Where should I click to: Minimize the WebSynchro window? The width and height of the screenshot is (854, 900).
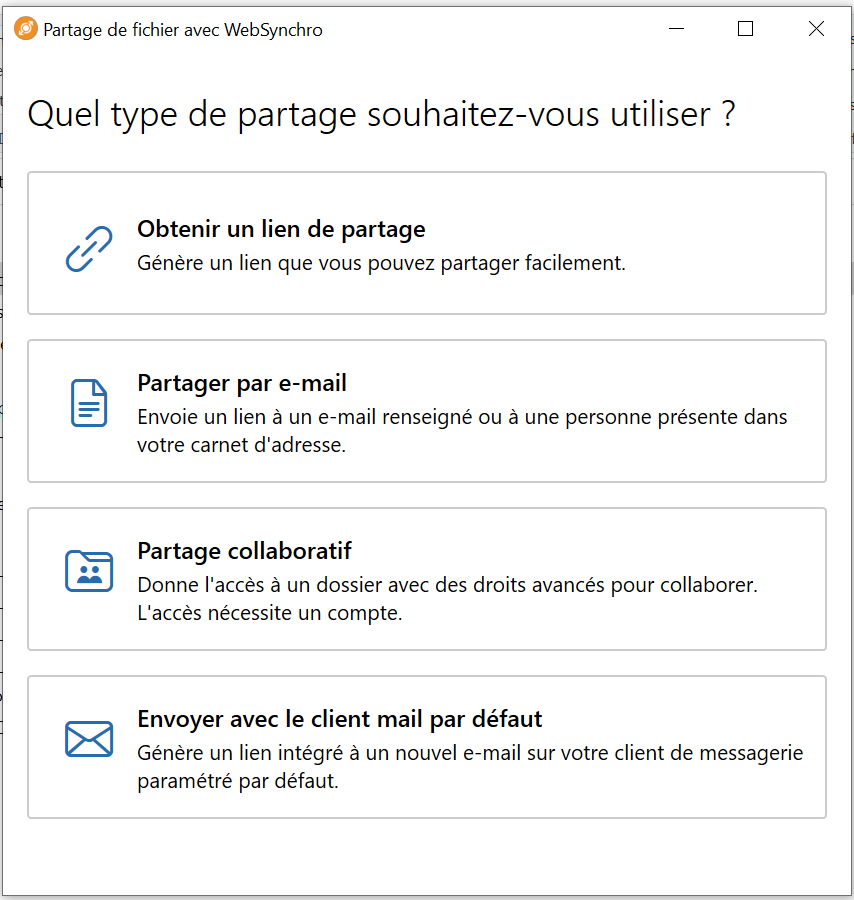pyautogui.click(x=677, y=29)
